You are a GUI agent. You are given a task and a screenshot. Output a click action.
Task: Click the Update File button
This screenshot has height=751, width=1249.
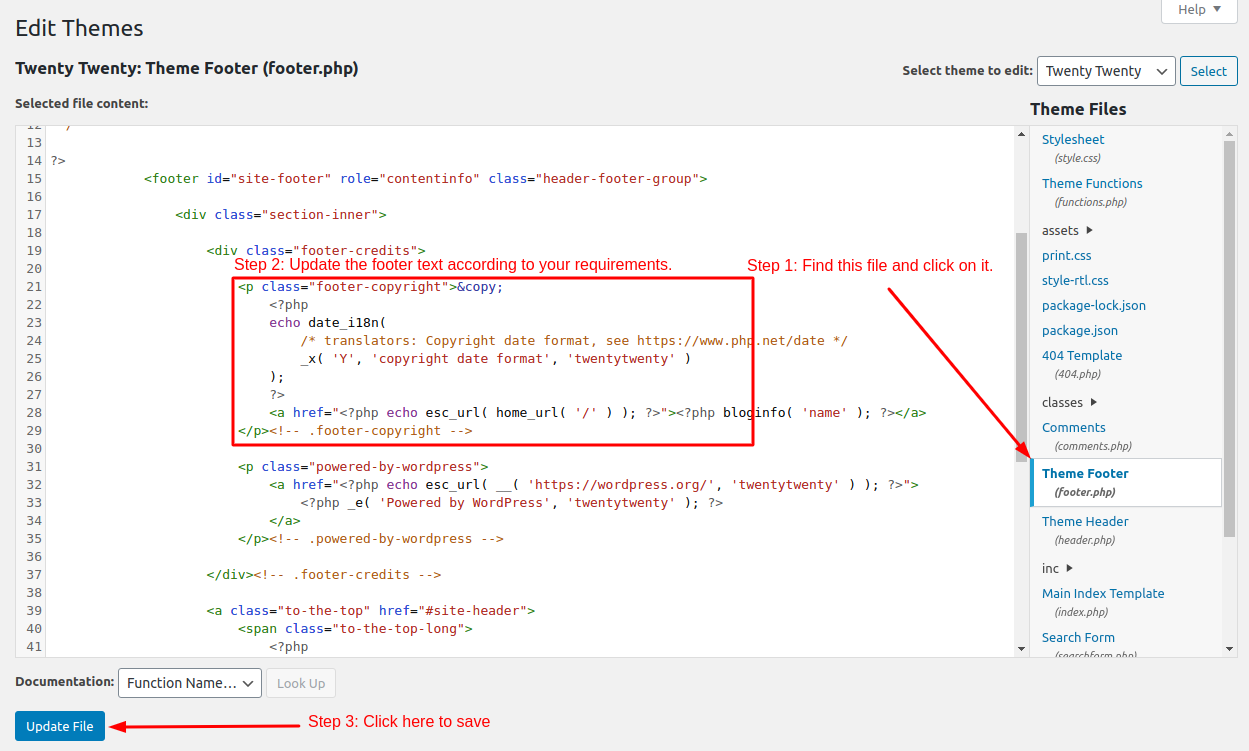pyautogui.click(x=60, y=727)
